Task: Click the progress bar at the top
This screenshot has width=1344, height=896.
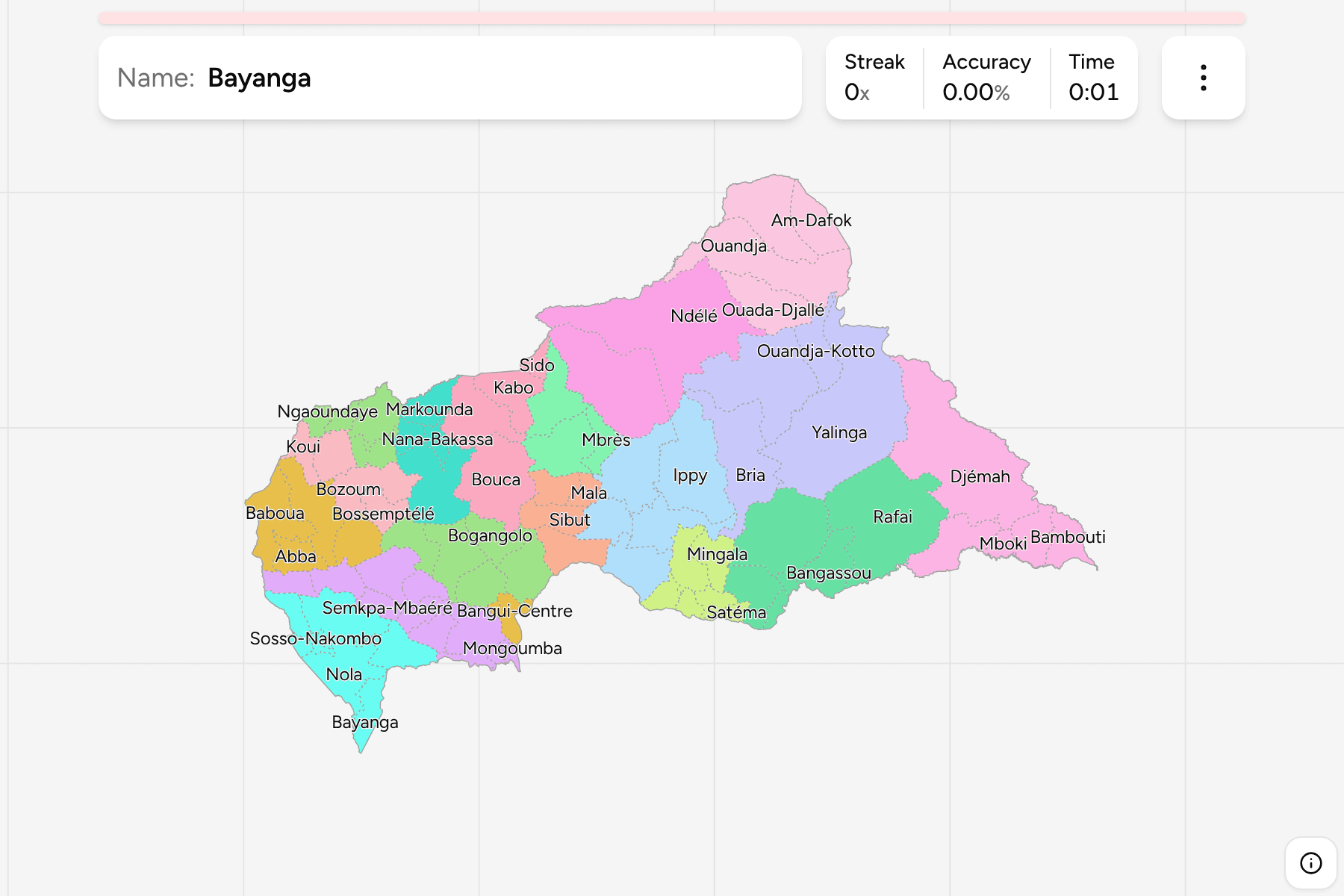Action: (671, 18)
